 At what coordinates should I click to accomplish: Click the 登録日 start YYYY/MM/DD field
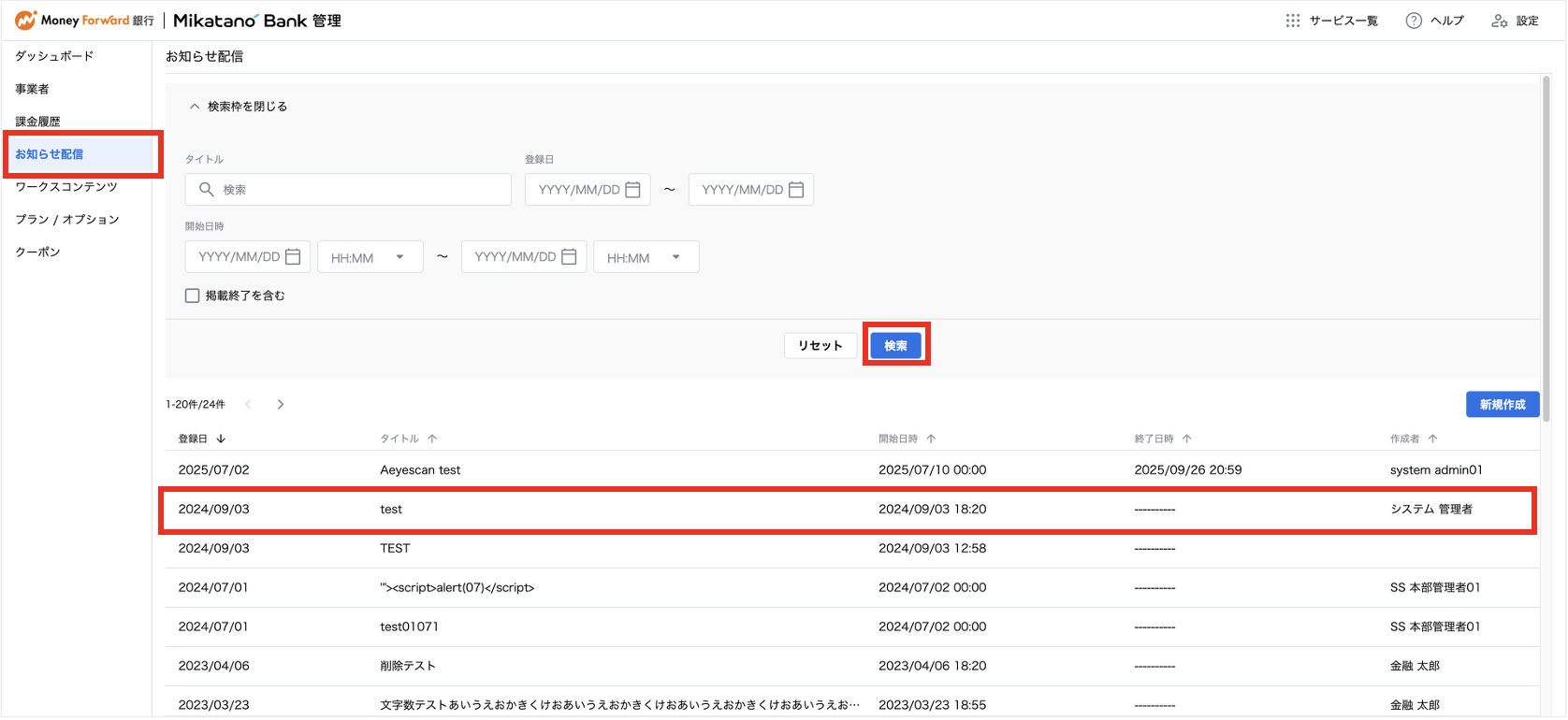(588, 190)
